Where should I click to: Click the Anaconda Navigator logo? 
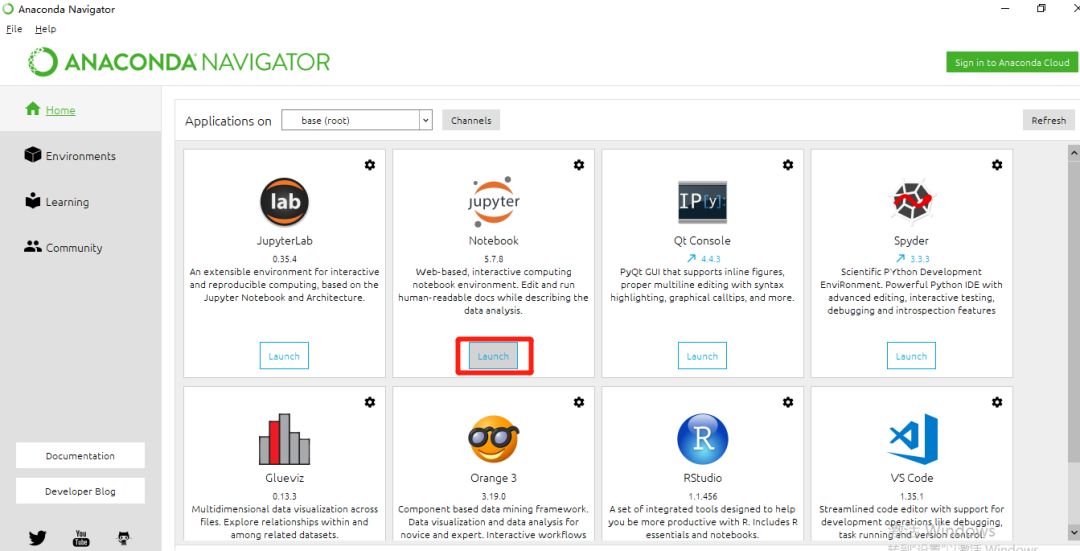tap(179, 62)
